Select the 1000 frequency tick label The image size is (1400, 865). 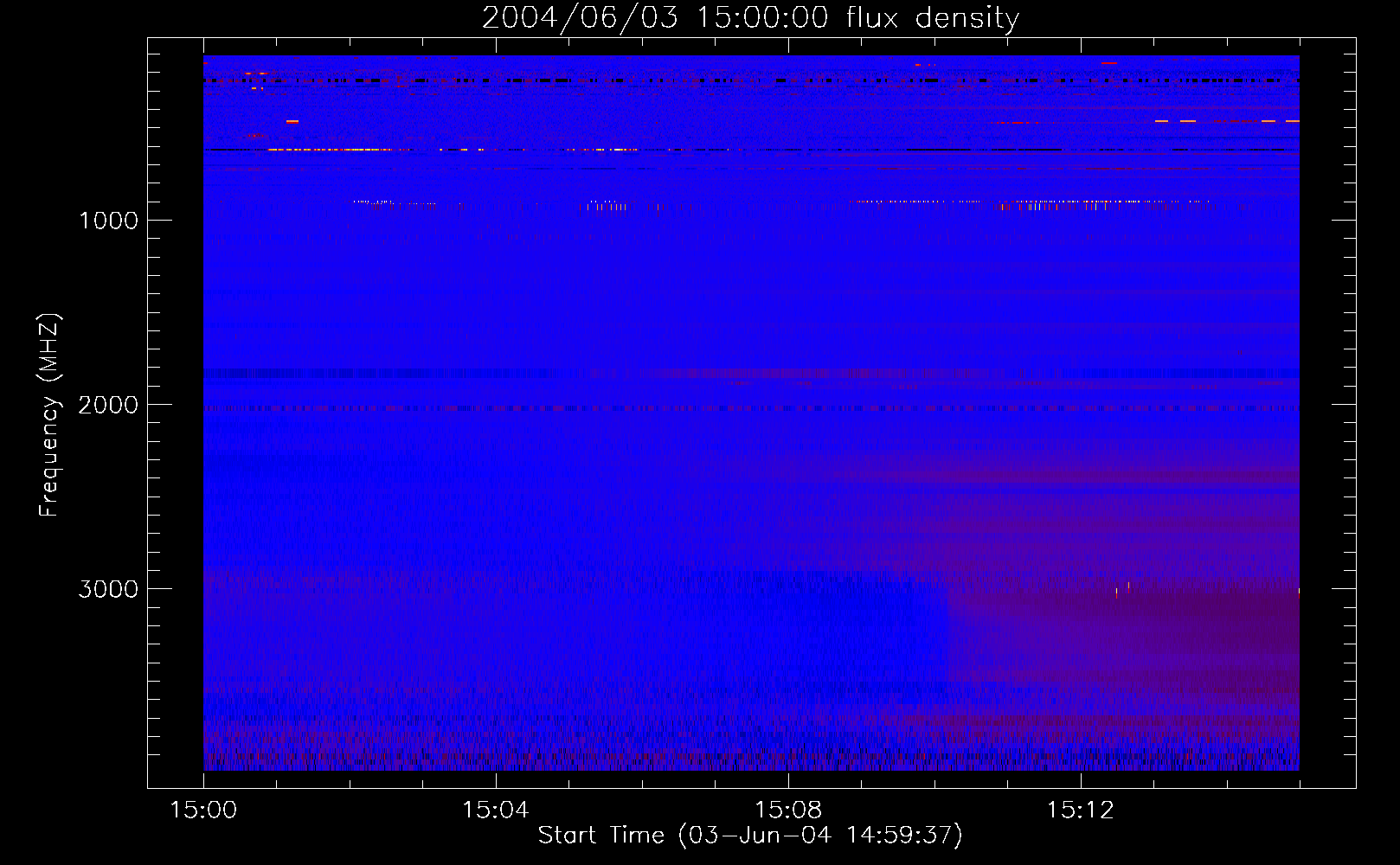pyautogui.click(x=108, y=221)
